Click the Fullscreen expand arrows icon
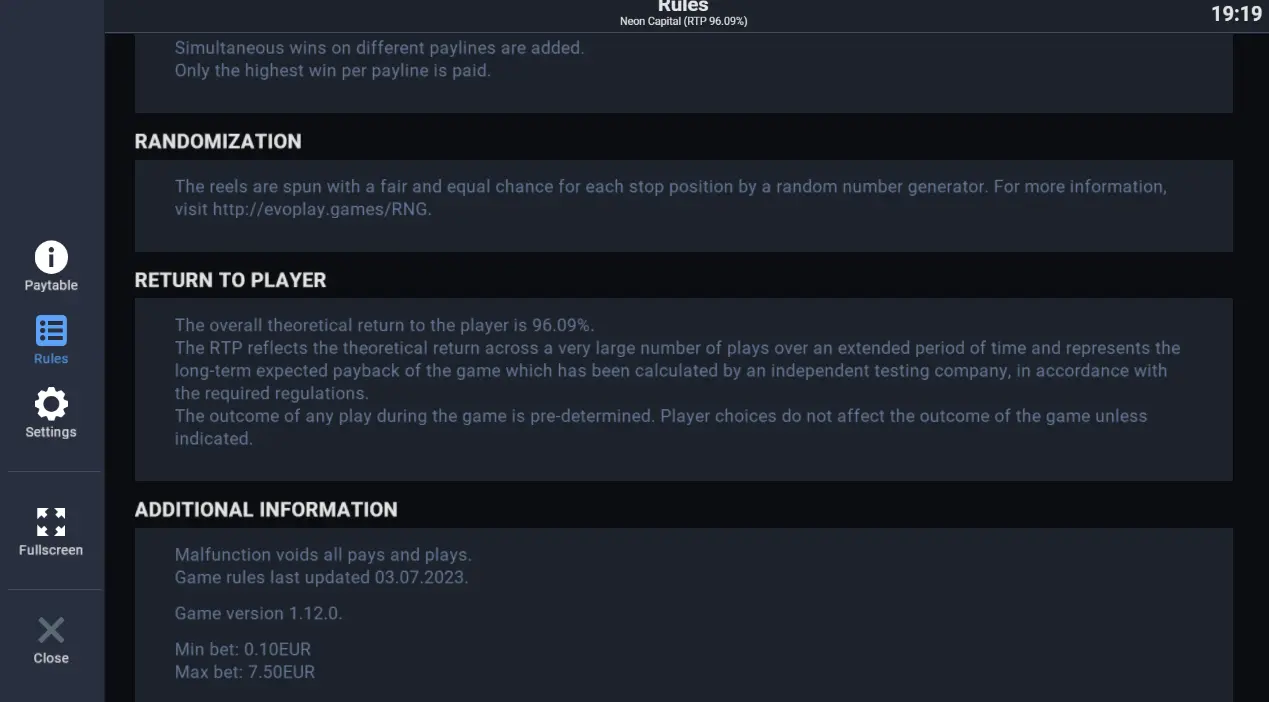 51,522
